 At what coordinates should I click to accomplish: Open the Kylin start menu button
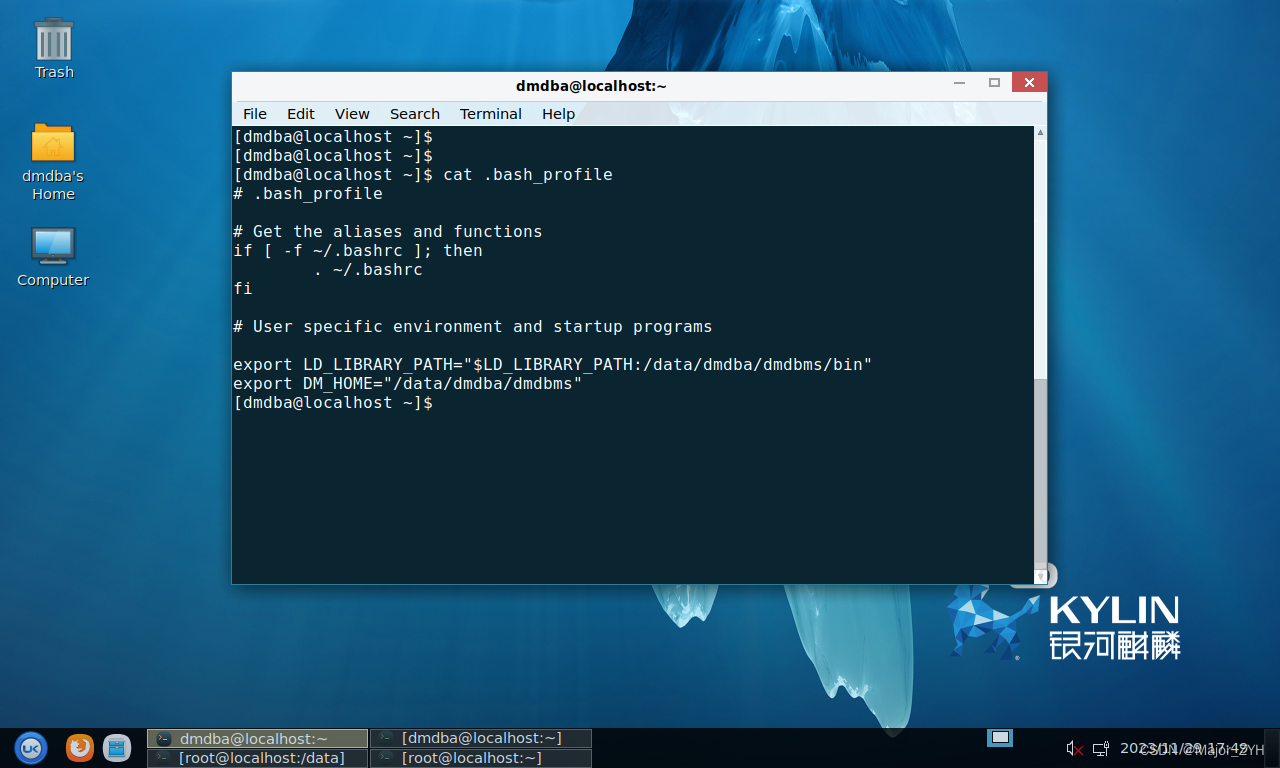coord(31,747)
